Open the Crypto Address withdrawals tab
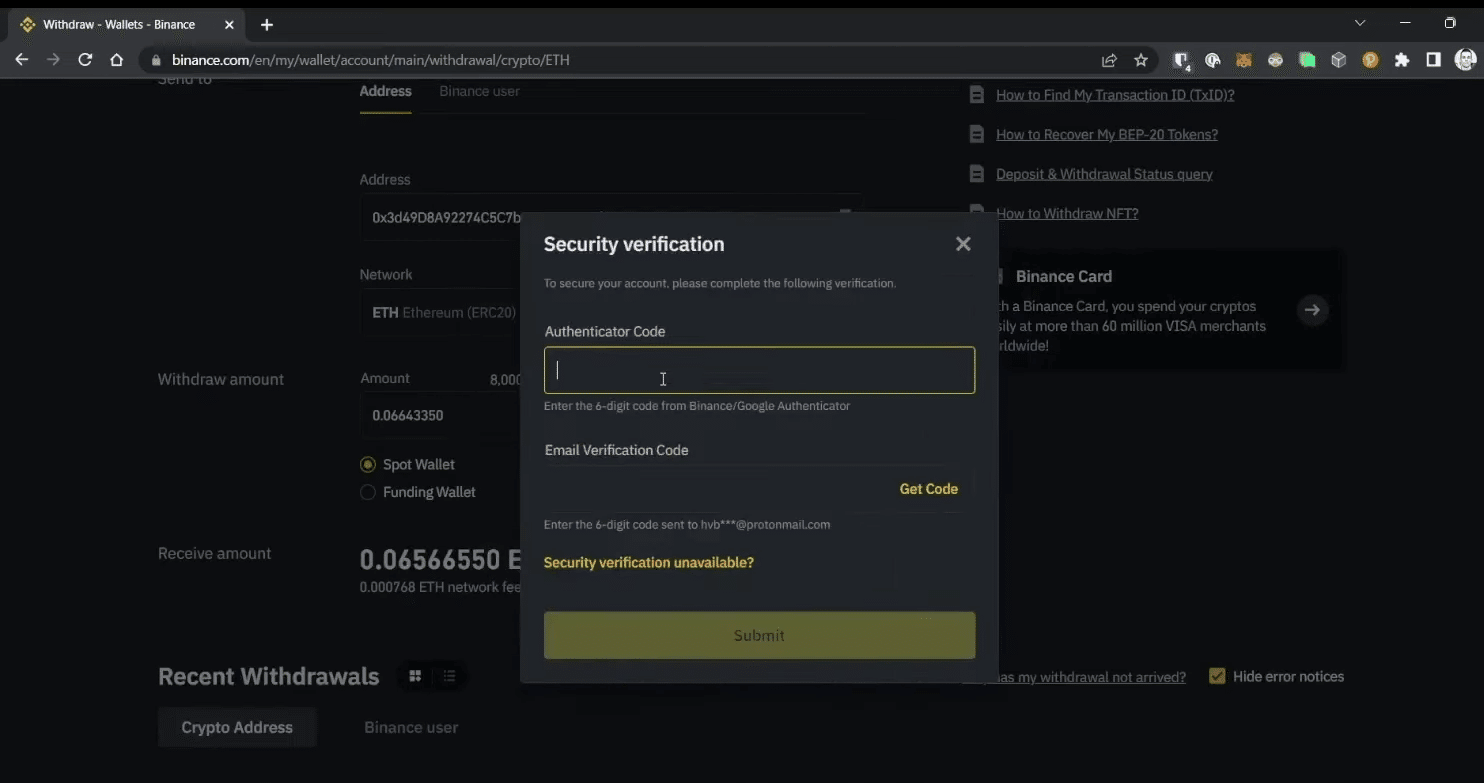This screenshot has height=783, width=1484. (x=237, y=727)
